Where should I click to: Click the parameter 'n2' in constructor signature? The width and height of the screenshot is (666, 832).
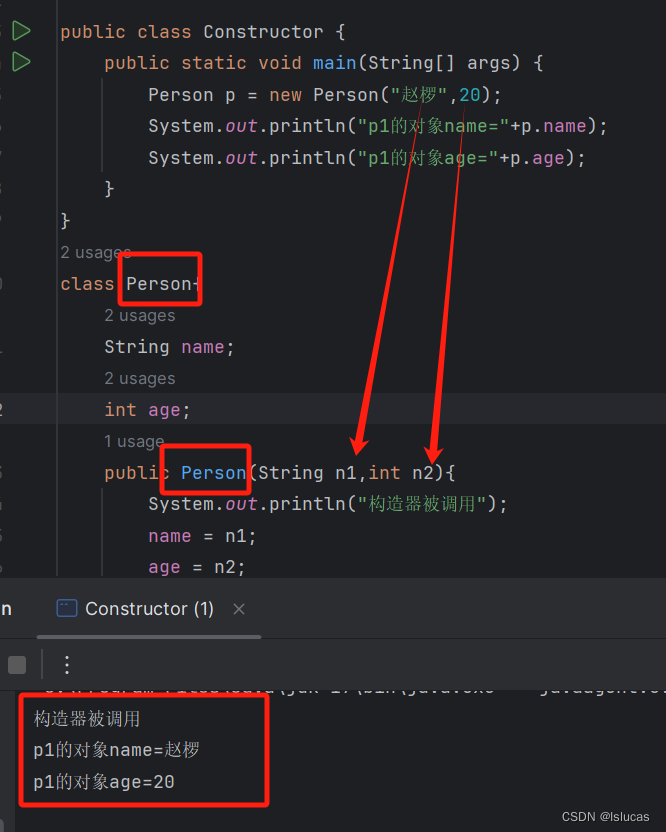(423, 473)
